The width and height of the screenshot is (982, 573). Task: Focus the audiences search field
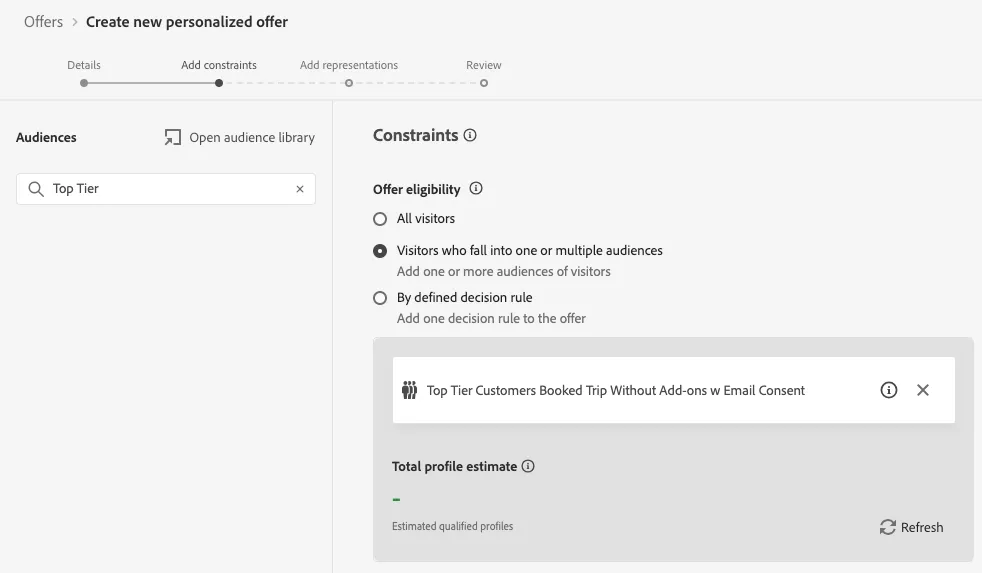(166, 189)
